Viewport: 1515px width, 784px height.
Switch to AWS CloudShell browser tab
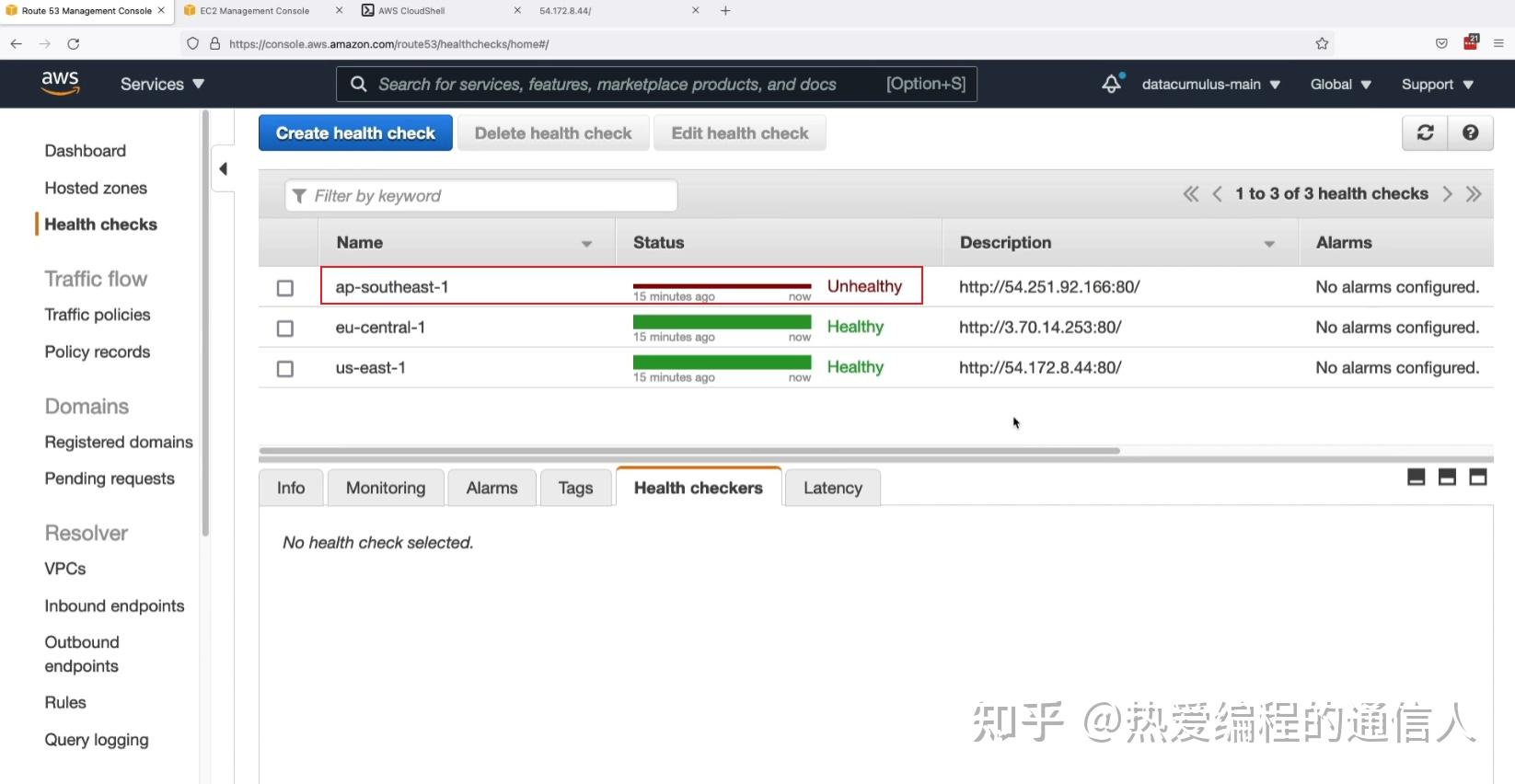[x=411, y=10]
